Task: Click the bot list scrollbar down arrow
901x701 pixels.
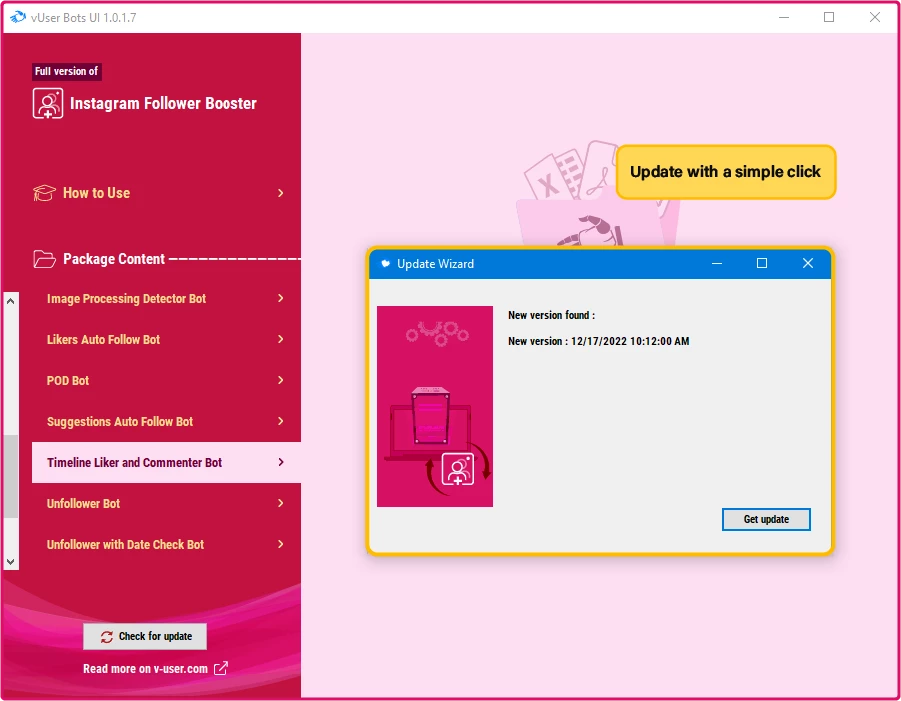Action: click(x=11, y=561)
